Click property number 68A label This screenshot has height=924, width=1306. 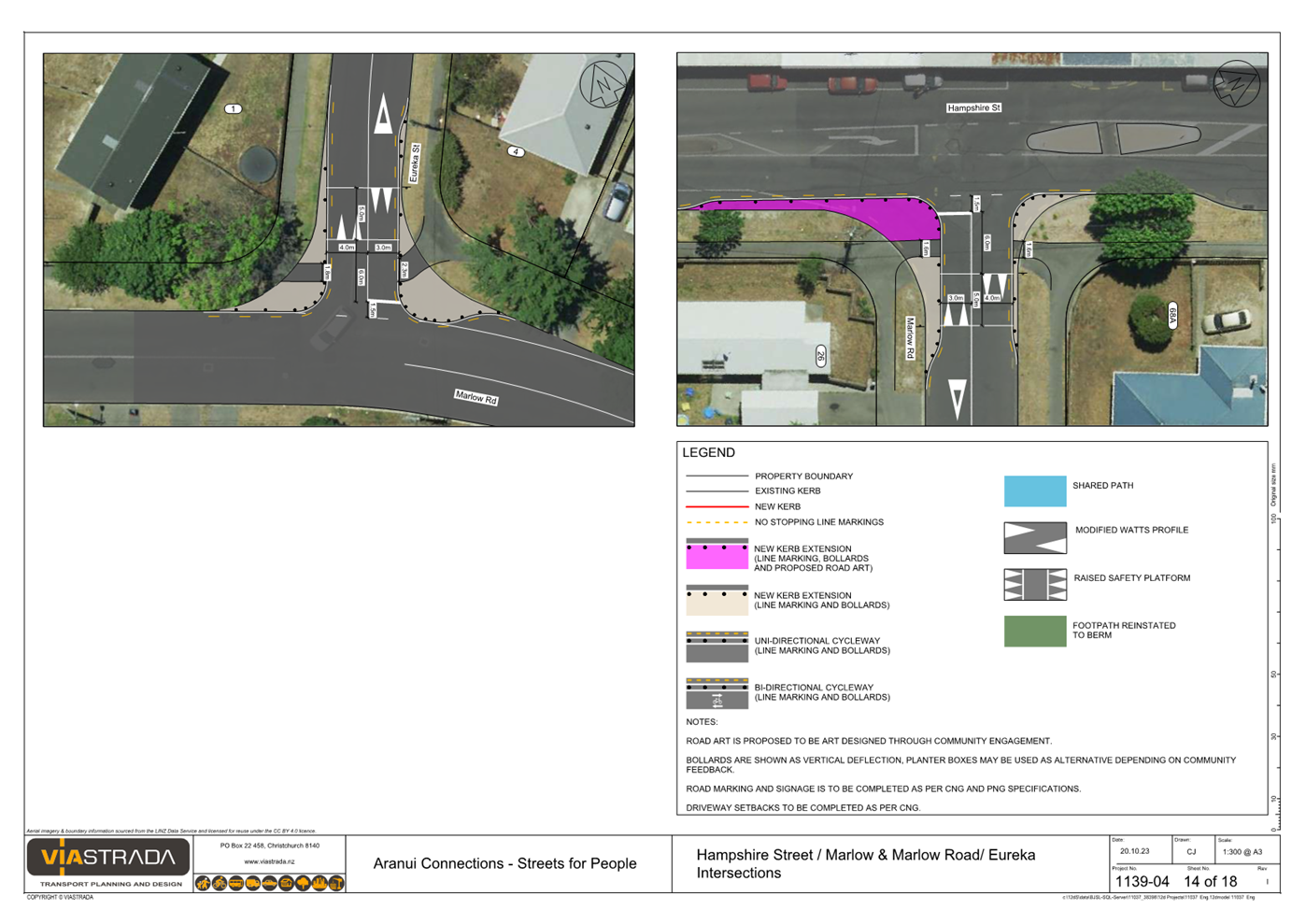point(1172,316)
